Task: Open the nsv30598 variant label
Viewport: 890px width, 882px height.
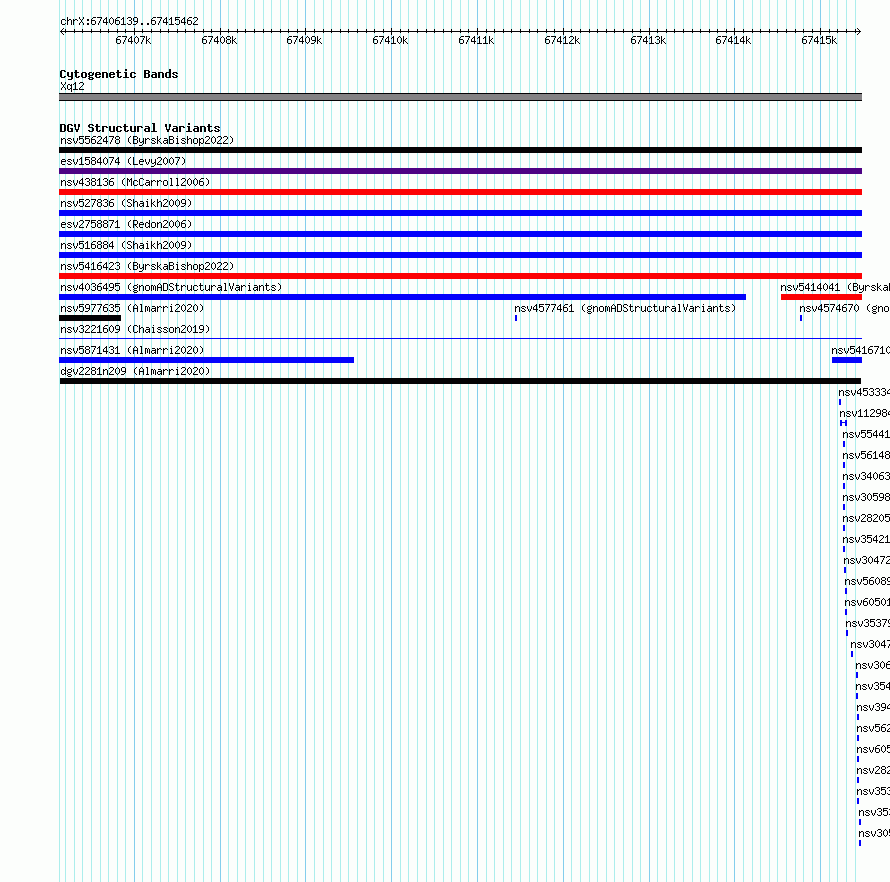Action: [x=866, y=497]
